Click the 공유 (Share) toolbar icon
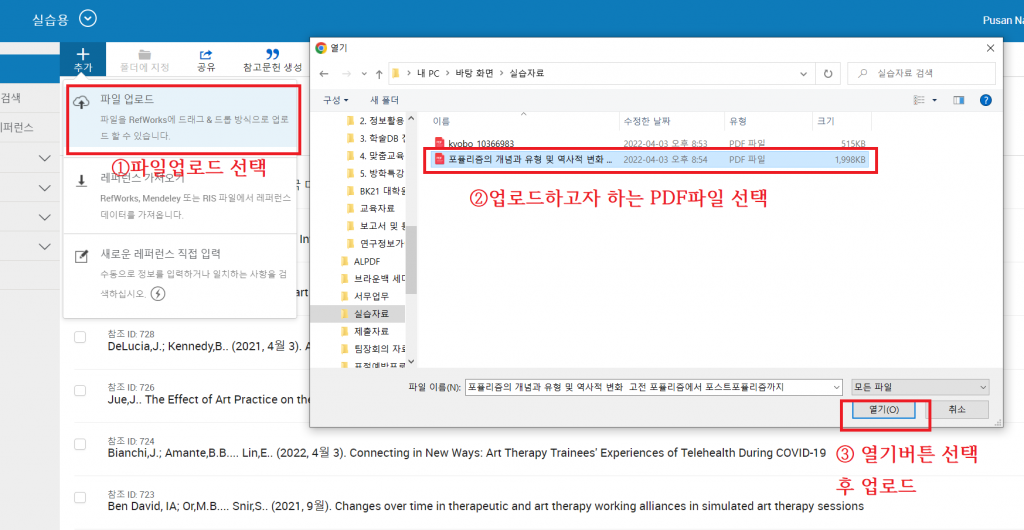Image resolution: width=1024 pixels, height=530 pixels. pyautogui.click(x=206, y=54)
